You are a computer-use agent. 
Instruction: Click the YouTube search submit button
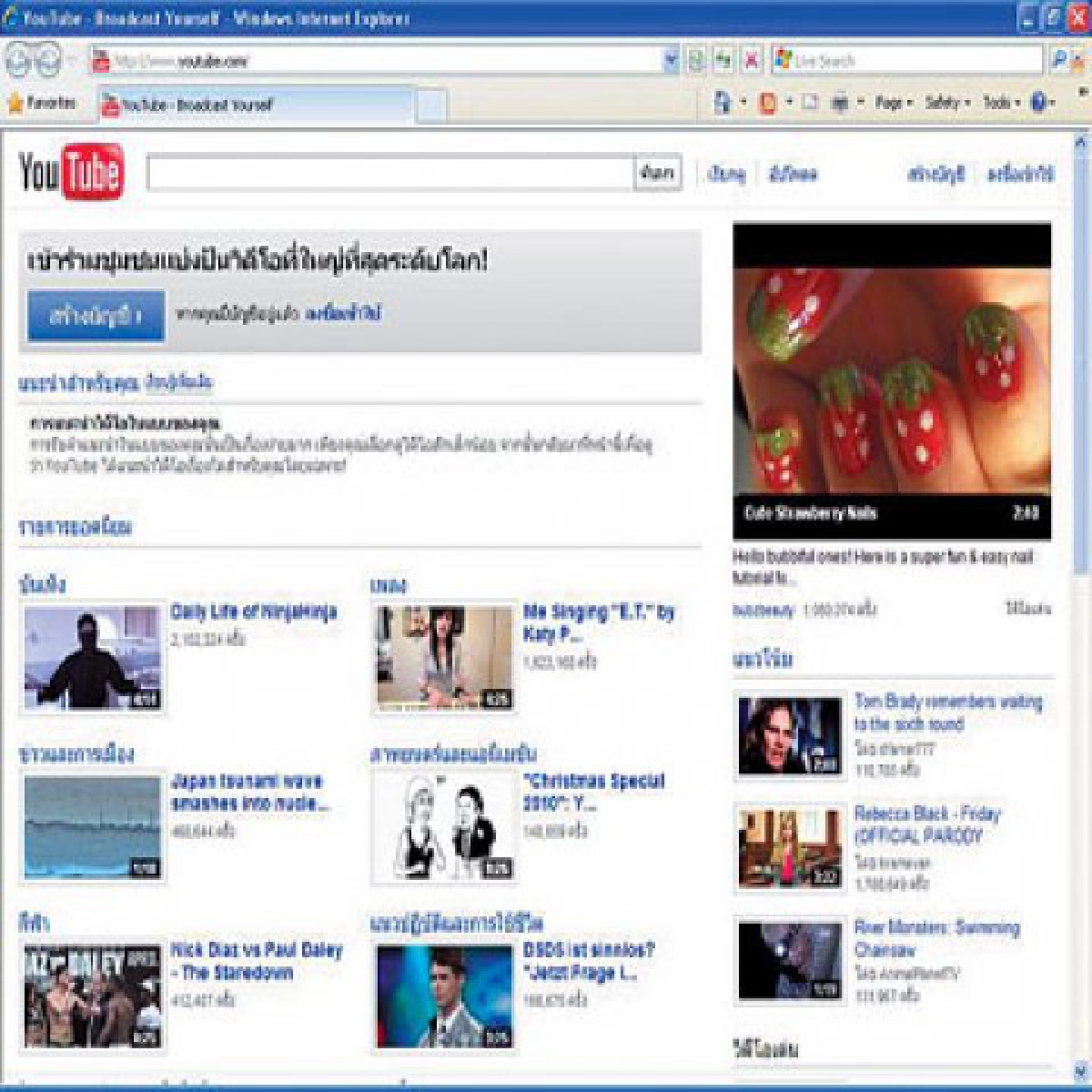(x=657, y=172)
